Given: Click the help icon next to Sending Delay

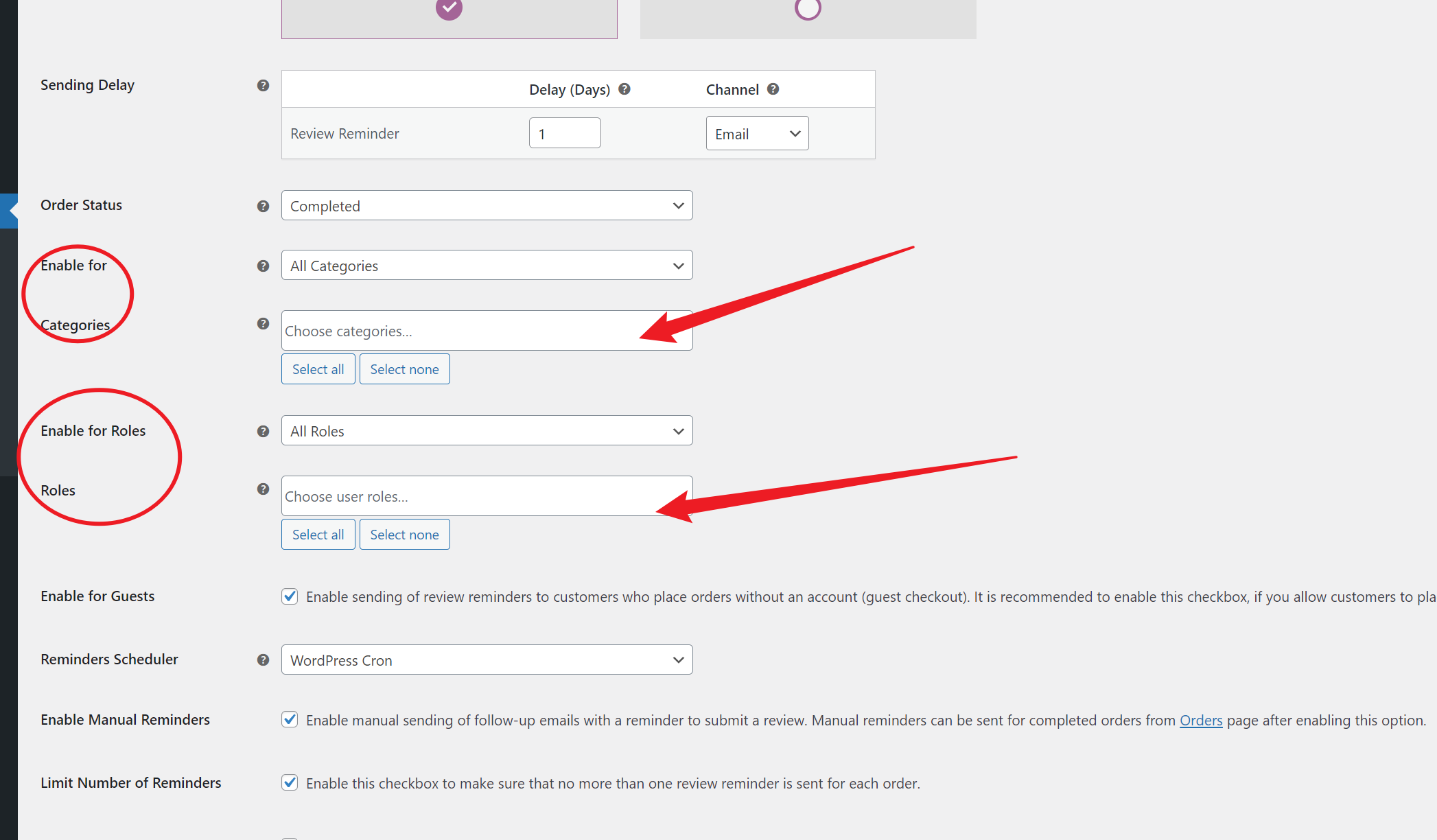Looking at the screenshot, I should [264, 84].
